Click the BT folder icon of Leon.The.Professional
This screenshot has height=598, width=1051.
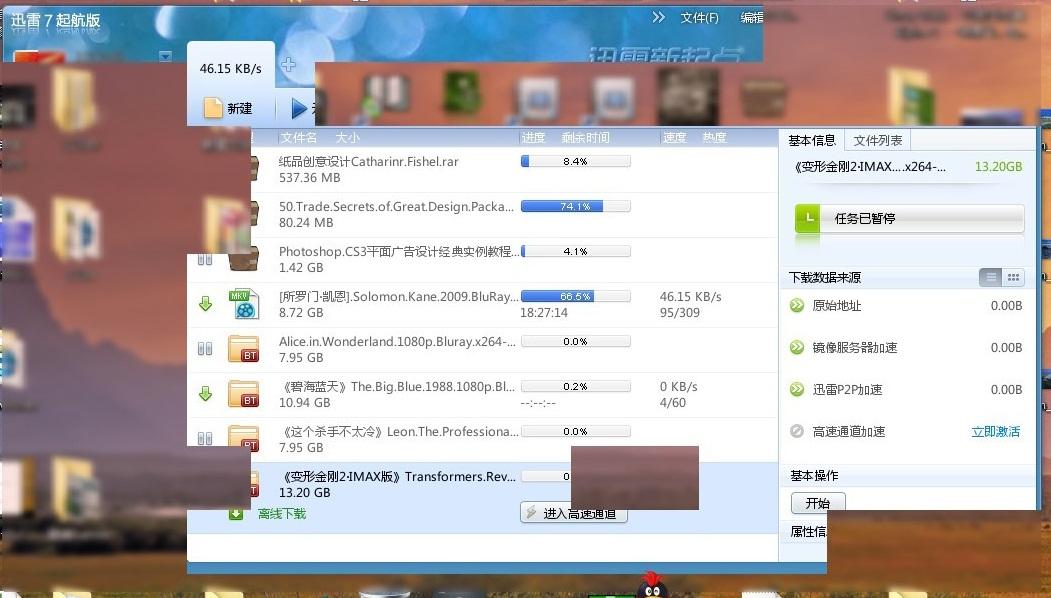(243, 437)
